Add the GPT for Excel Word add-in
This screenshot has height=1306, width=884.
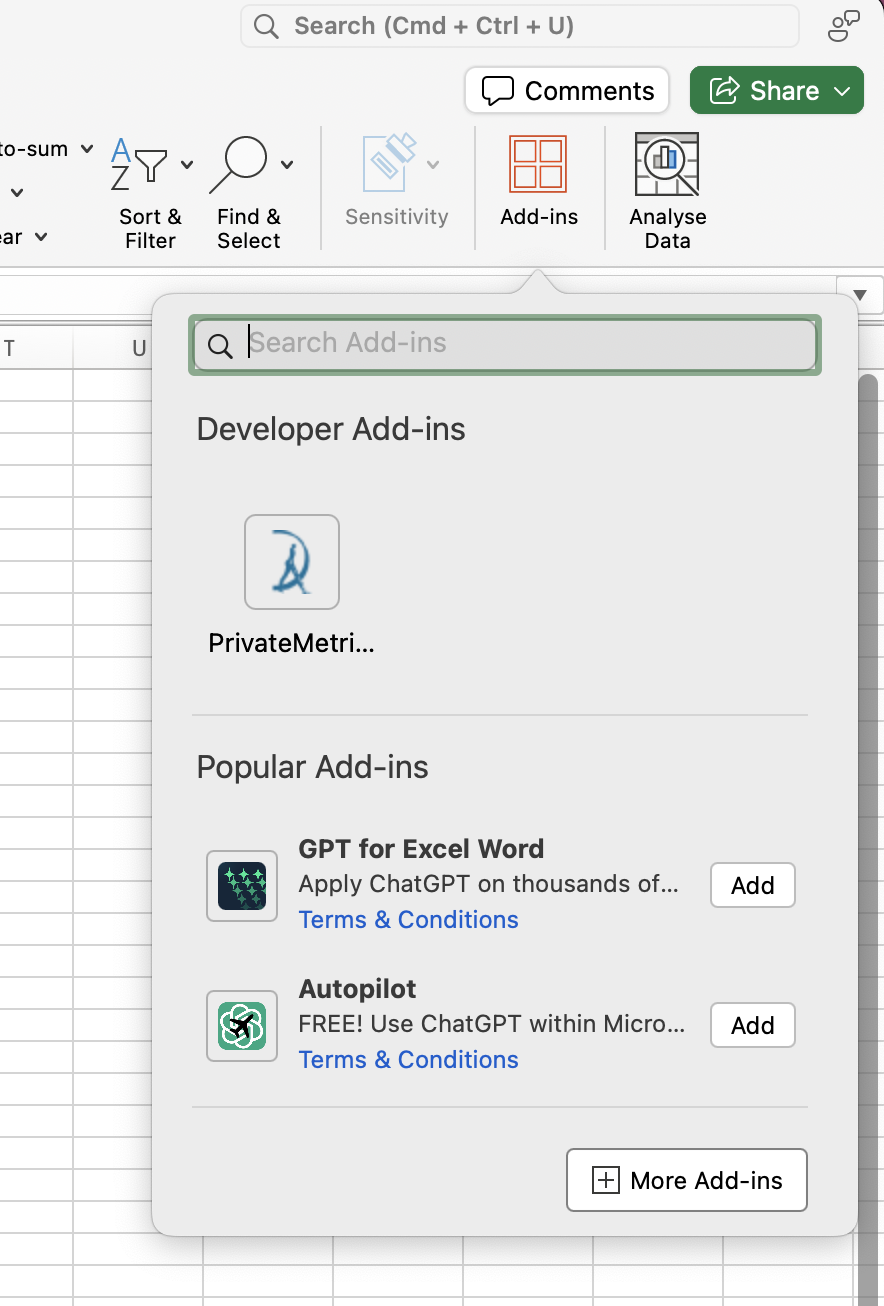click(x=752, y=885)
